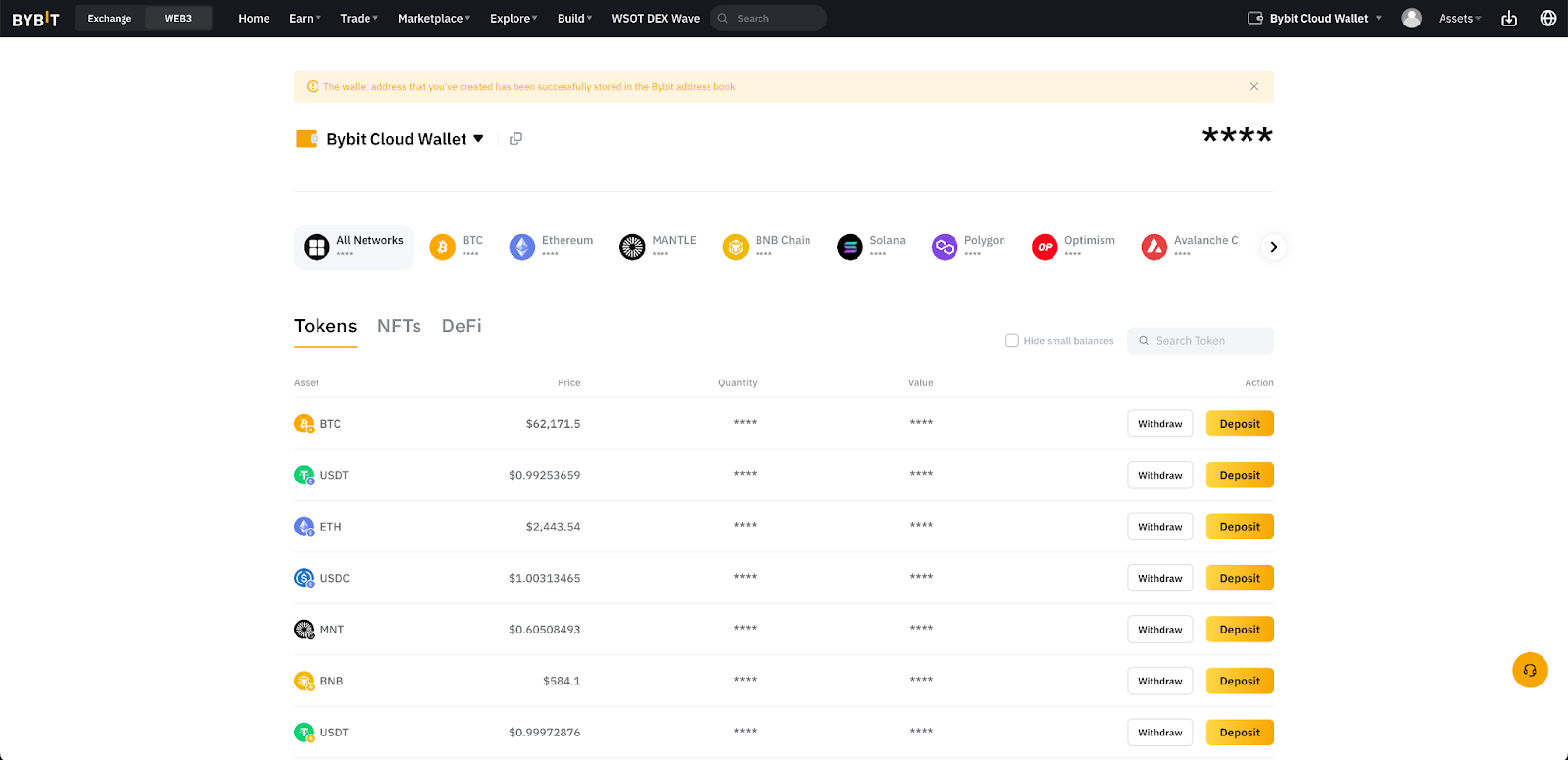Show more networks with right arrow

click(1273, 247)
